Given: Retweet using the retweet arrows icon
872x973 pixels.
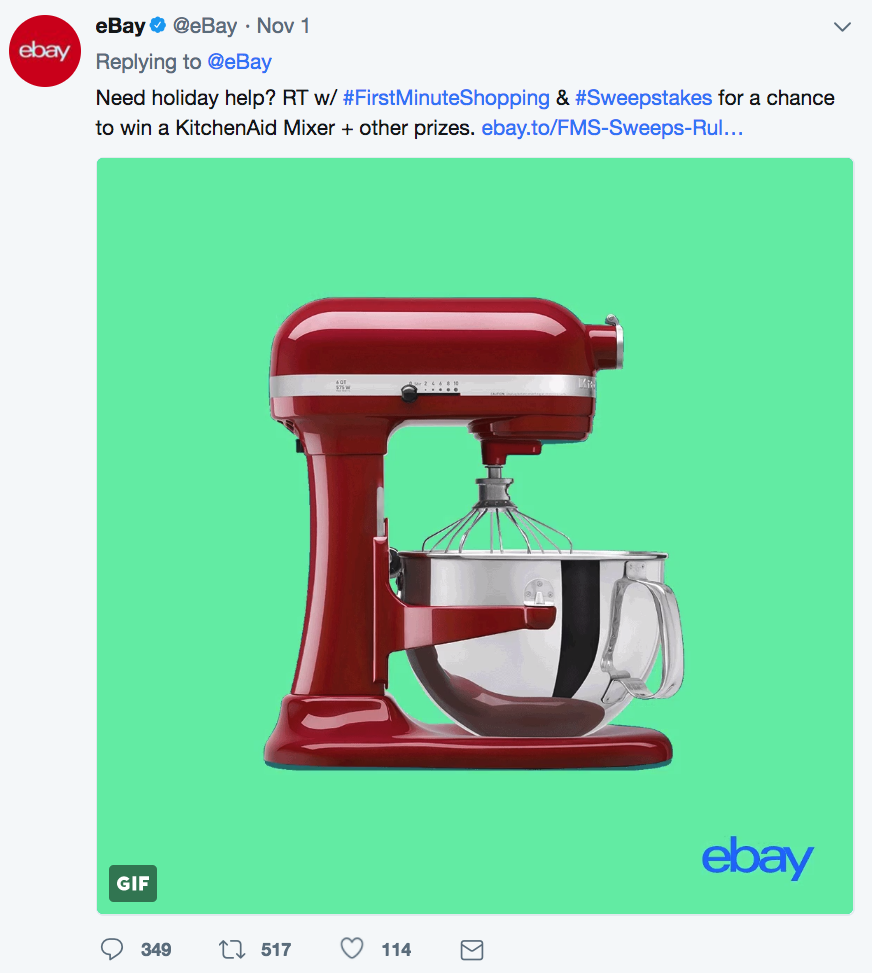Looking at the screenshot, I should [x=232, y=949].
